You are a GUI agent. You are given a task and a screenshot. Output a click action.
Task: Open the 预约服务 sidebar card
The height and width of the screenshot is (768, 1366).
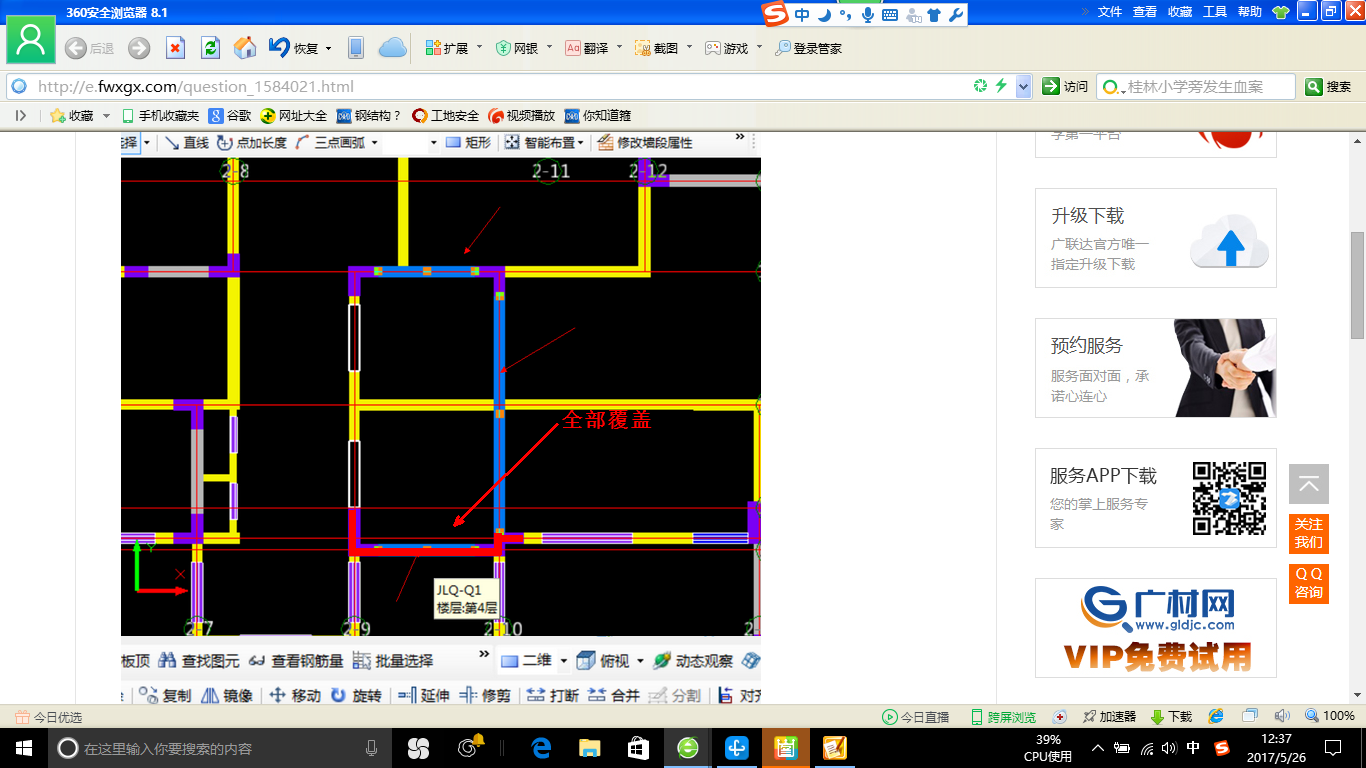pyautogui.click(x=1156, y=368)
